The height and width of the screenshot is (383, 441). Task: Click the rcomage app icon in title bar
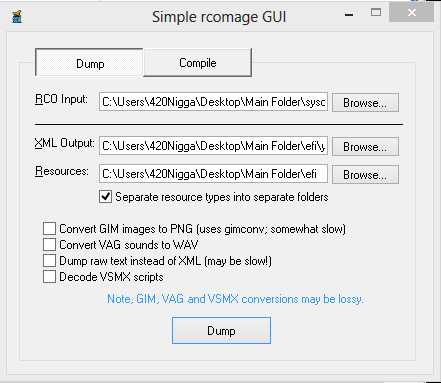pos(17,17)
